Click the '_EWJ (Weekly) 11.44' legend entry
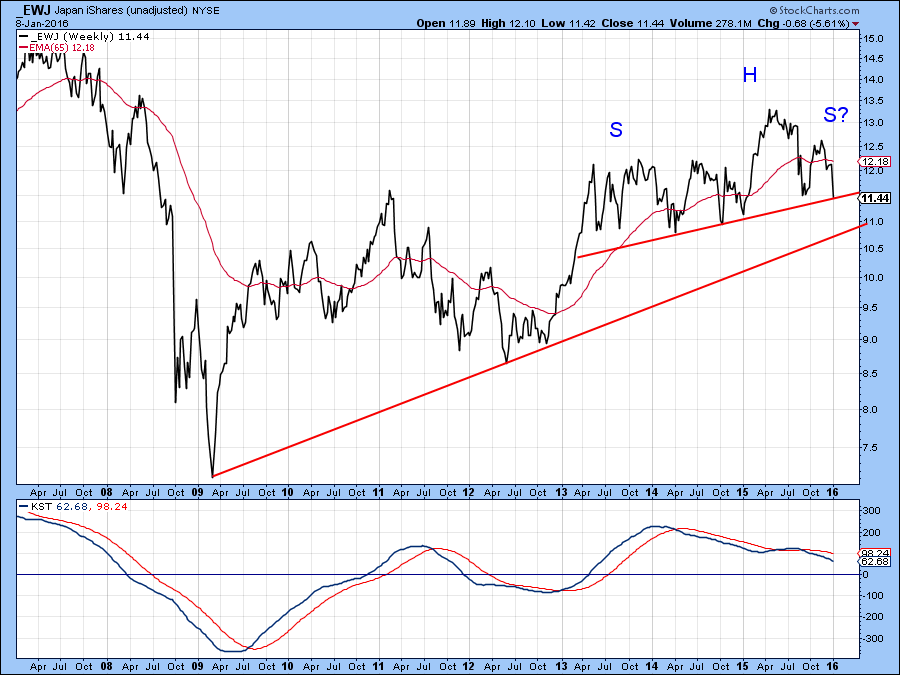This screenshot has width=900, height=675. click(84, 37)
